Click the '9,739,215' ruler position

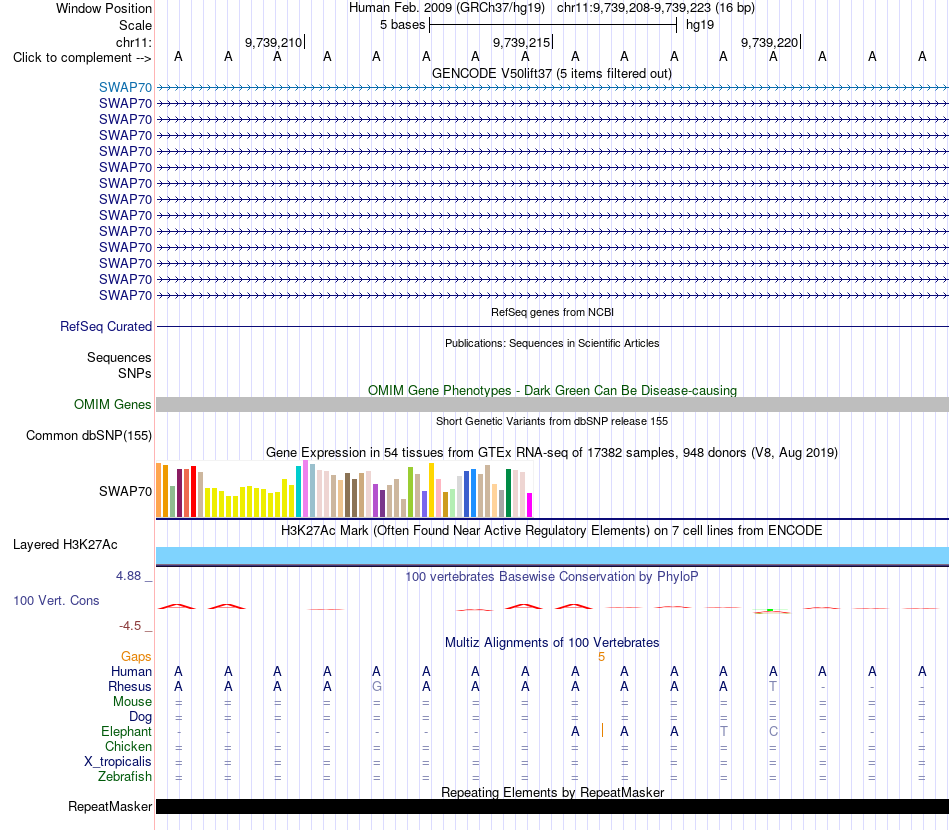(x=521, y=42)
